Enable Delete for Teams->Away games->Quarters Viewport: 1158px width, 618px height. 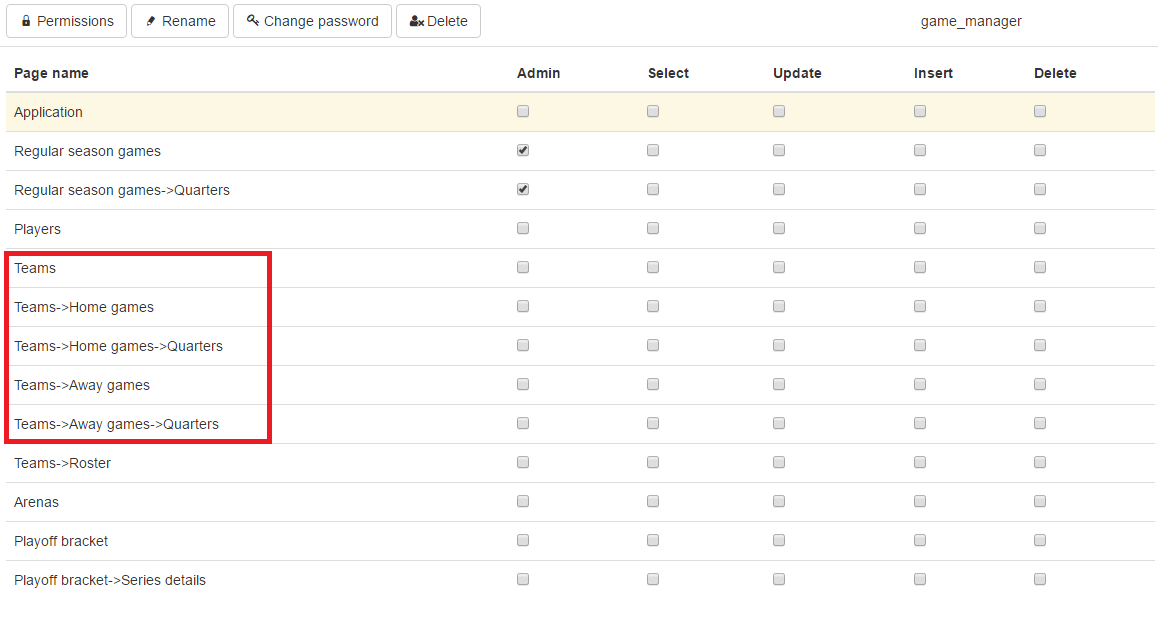pyautogui.click(x=1039, y=423)
